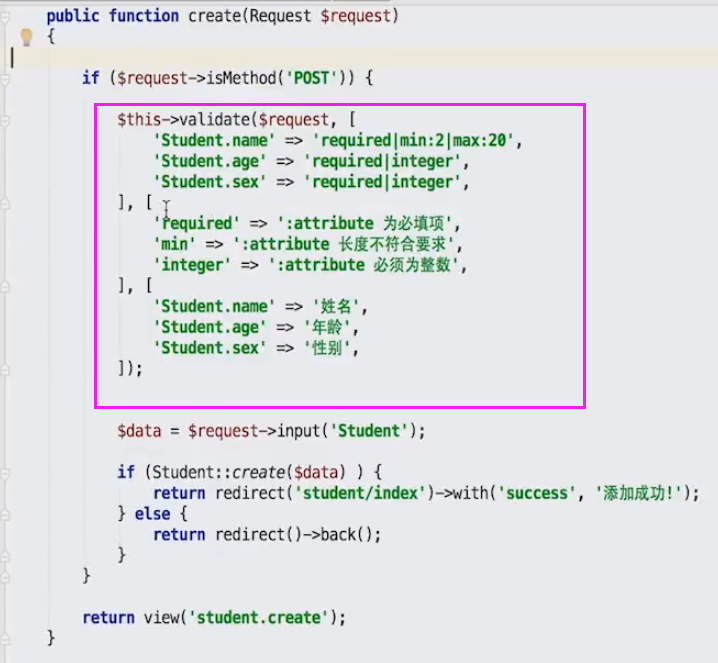Viewport: 718px width, 663px height.
Task: Click the '姓名' label string
Action: click(x=336, y=306)
